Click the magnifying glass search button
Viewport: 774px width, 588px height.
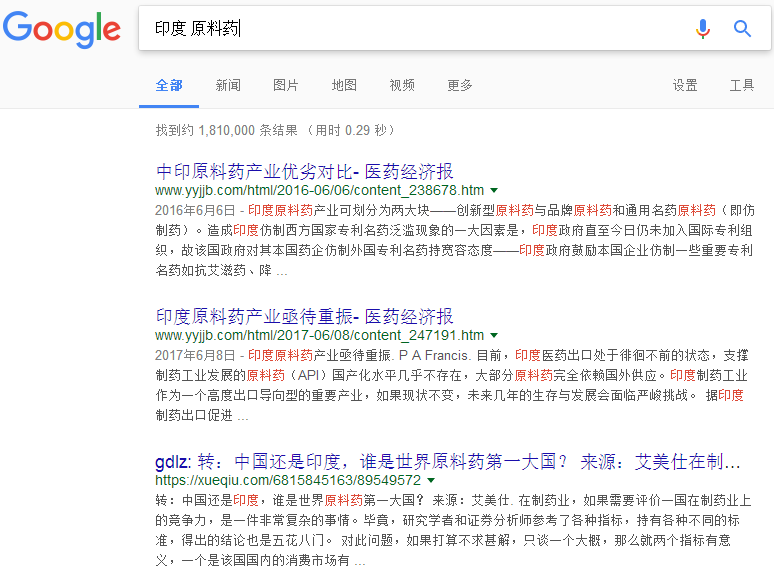click(742, 29)
